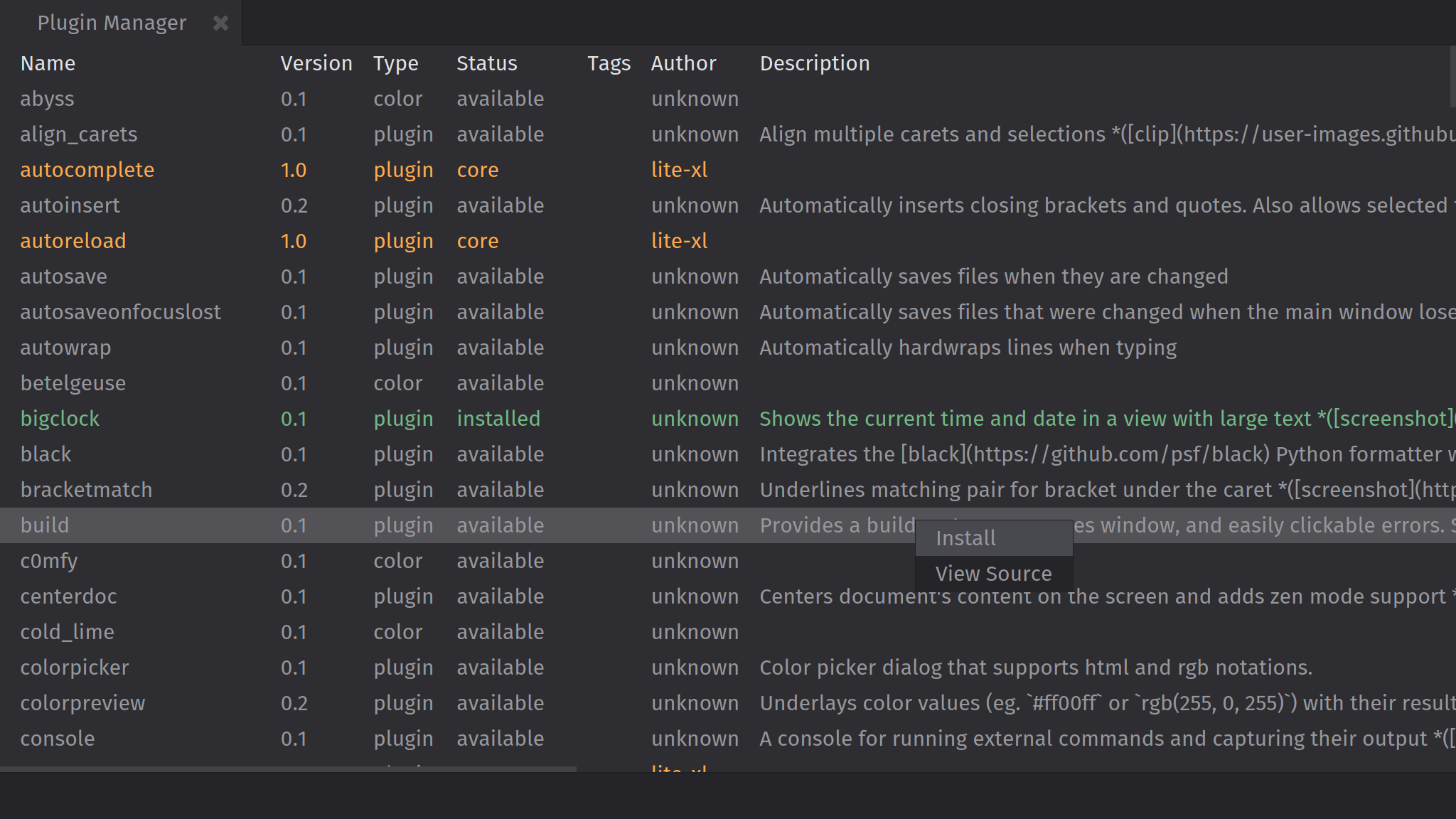Click version 0.2 of colorpreview
1456x819 pixels.
coord(294,703)
